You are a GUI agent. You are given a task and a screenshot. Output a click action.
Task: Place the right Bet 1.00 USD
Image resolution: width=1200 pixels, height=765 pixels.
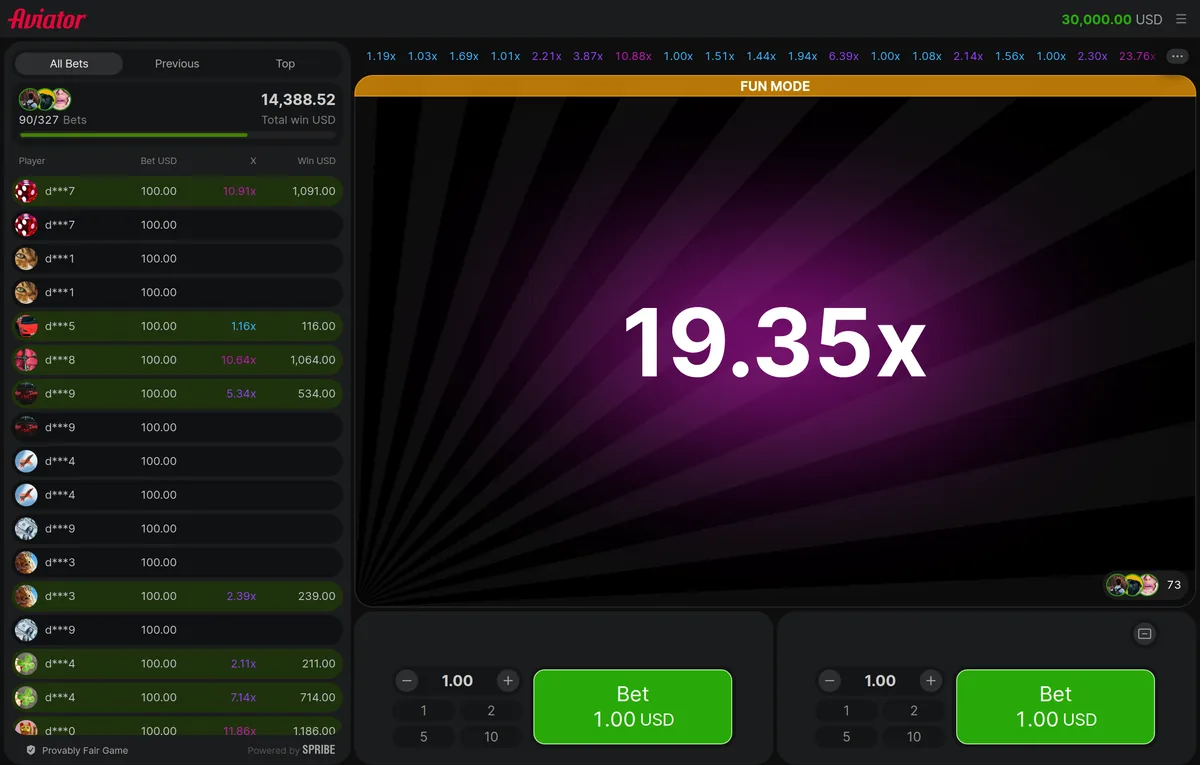pos(1056,707)
